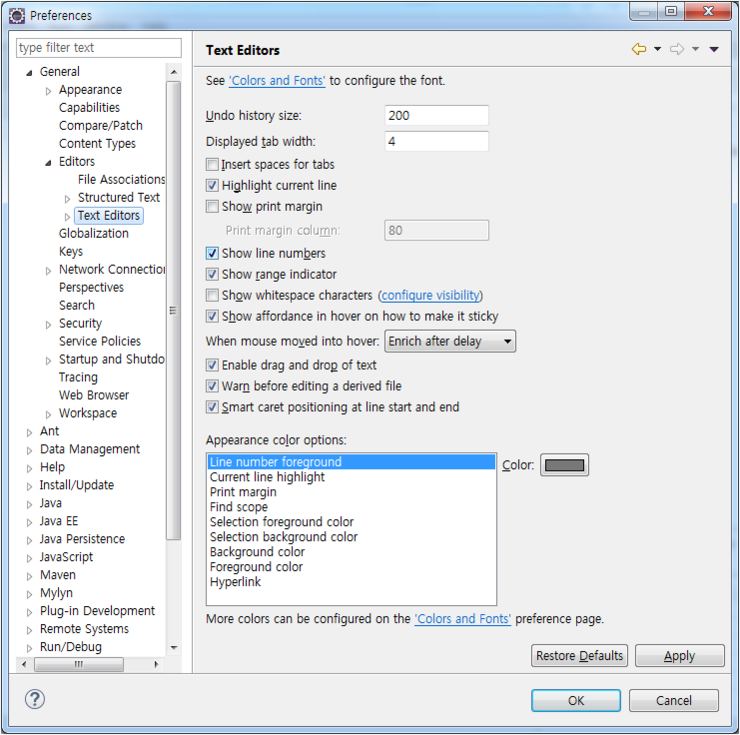Select Current line highlight color option
The image size is (740, 735).
[x=352, y=477]
